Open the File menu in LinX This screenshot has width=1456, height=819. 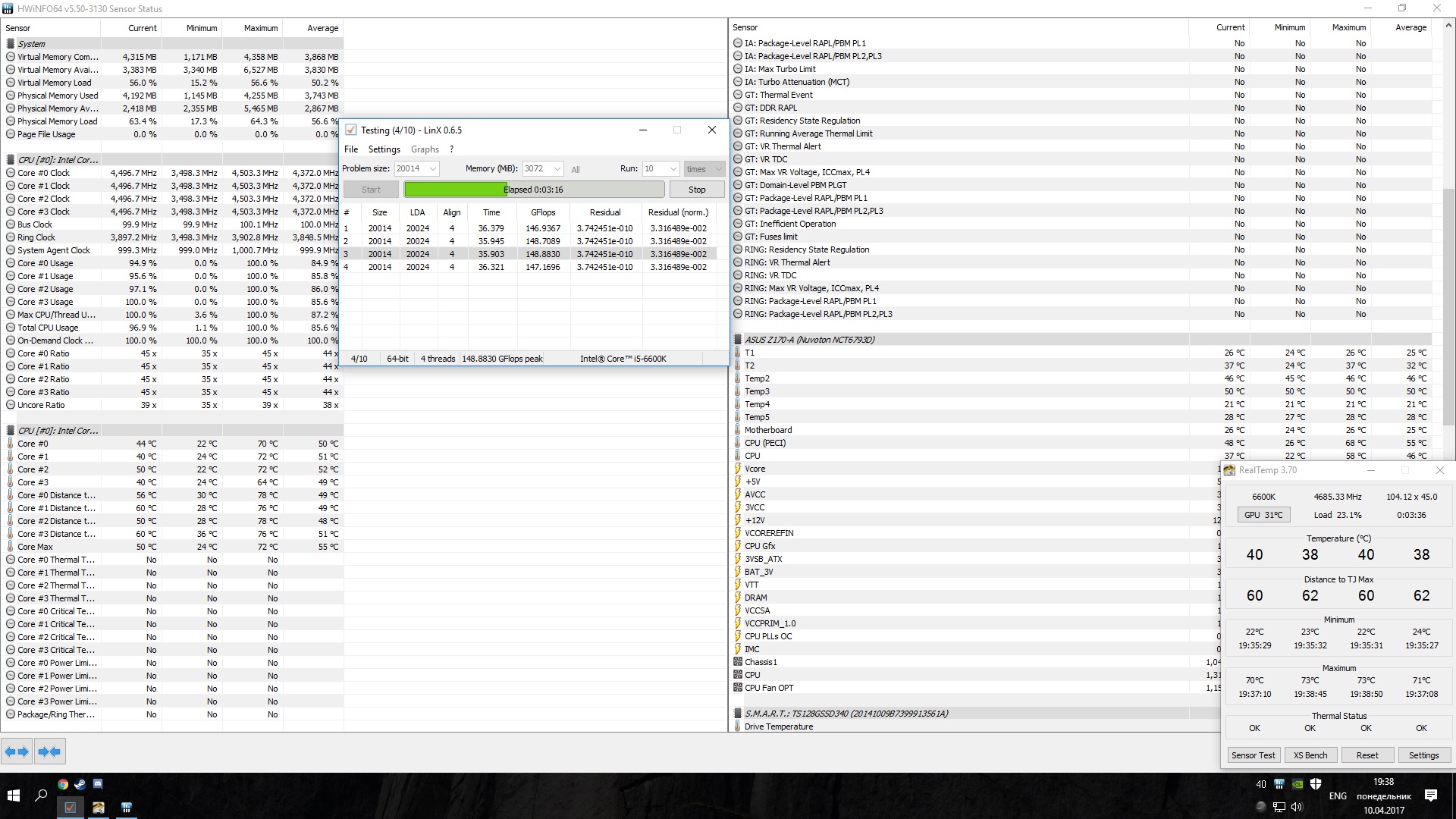351,149
